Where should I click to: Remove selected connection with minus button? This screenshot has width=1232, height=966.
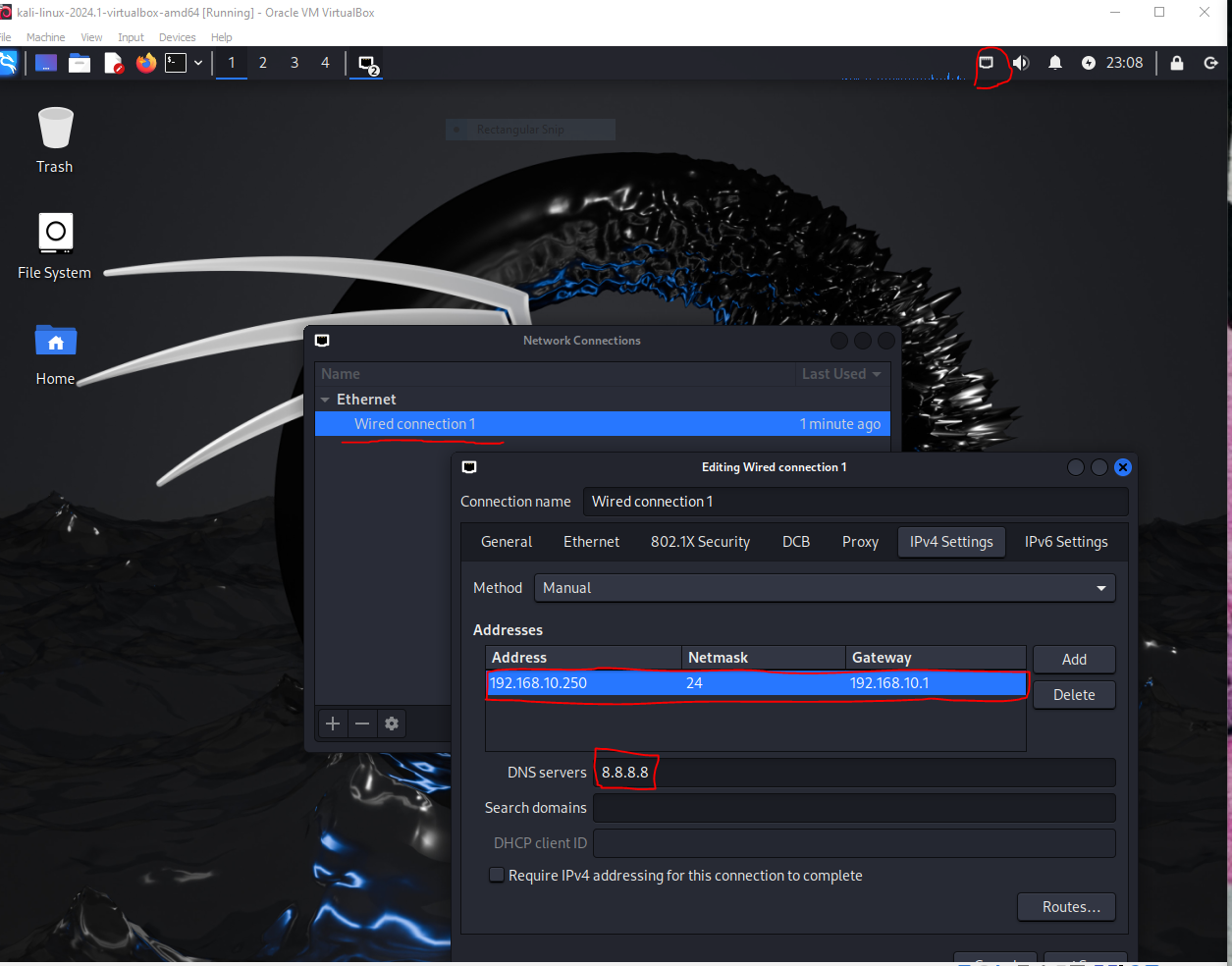[362, 724]
